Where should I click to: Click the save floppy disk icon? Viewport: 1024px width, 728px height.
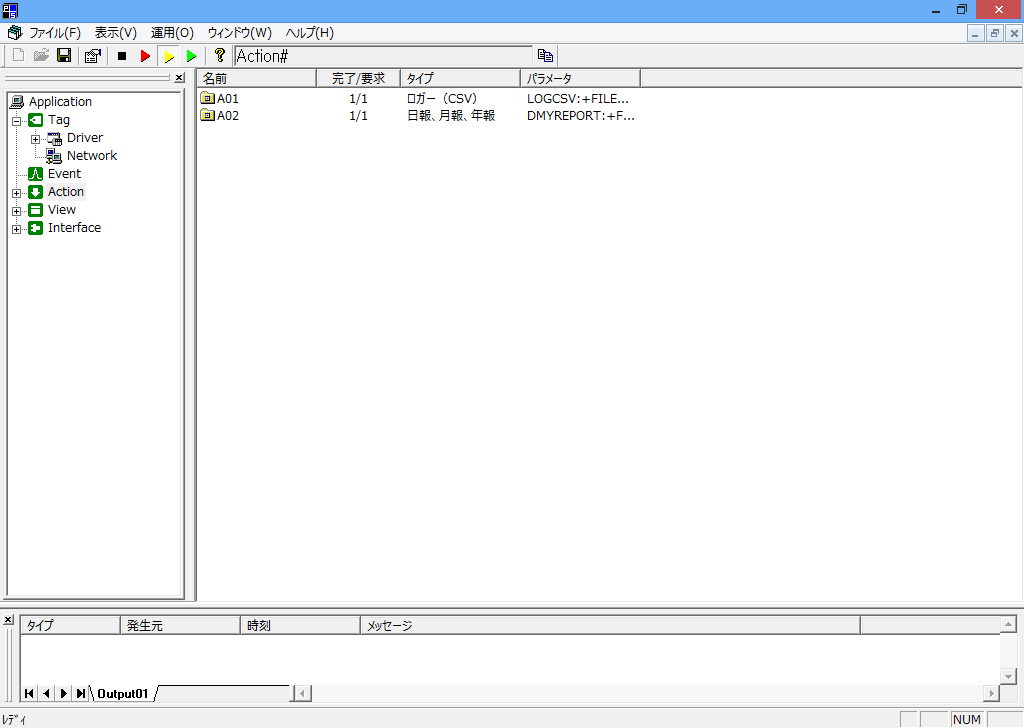pos(63,56)
